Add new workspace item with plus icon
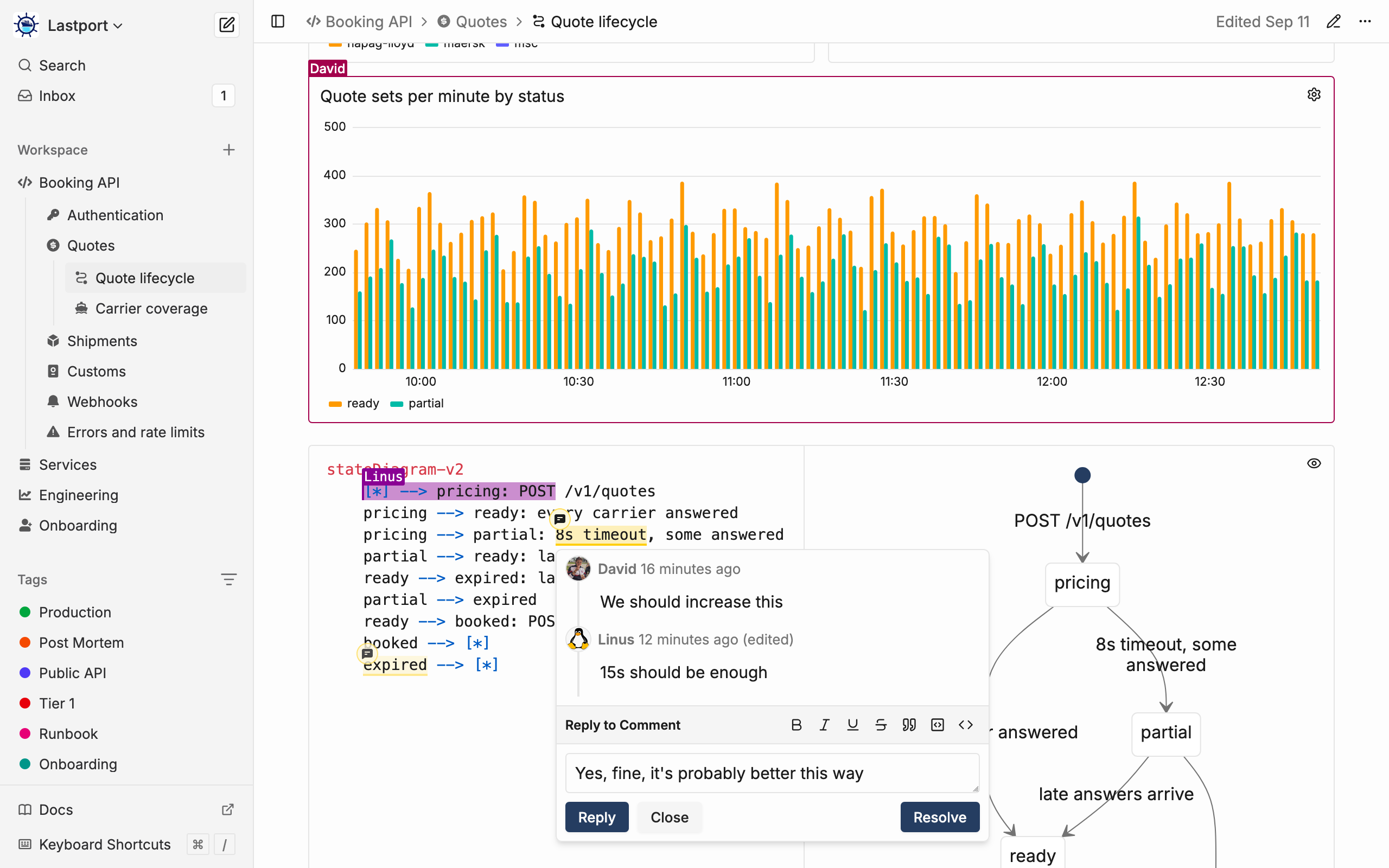Image resolution: width=1389 pixels, height=868 pixels. (228, 150)
